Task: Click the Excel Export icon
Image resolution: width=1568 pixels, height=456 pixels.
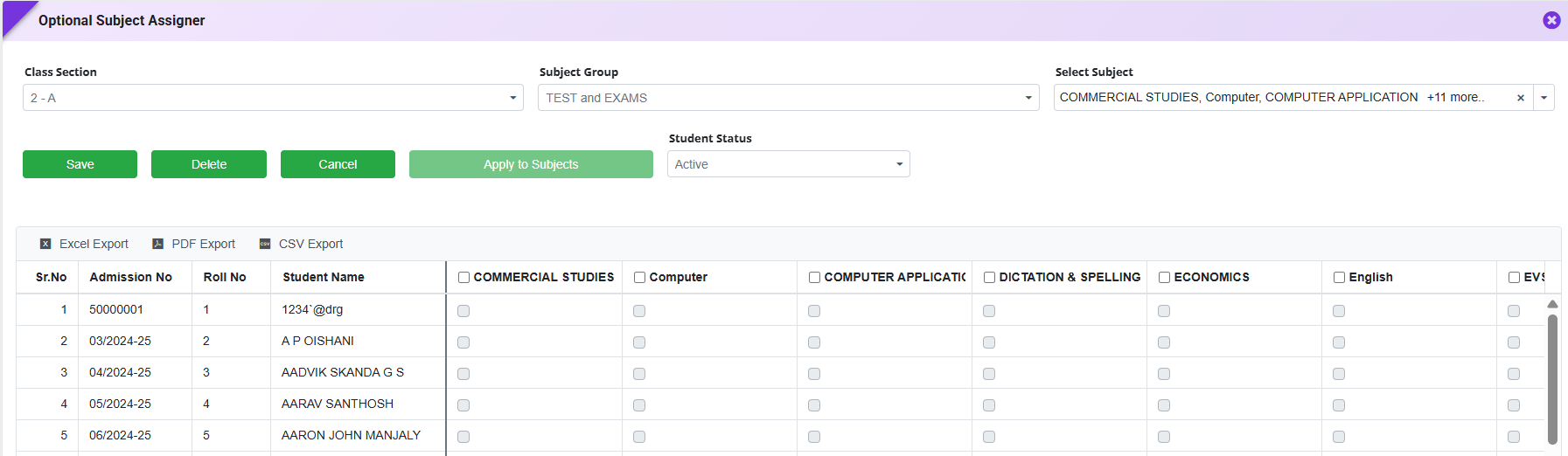Action: point(45,244)
